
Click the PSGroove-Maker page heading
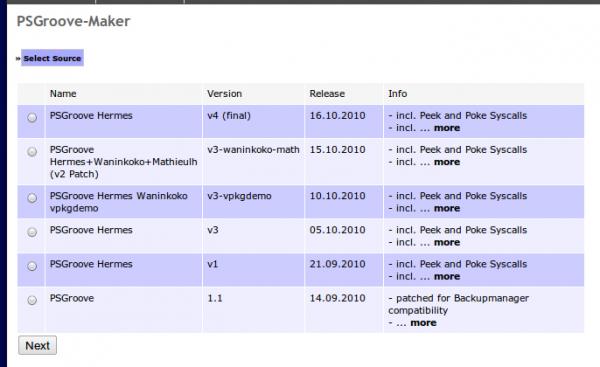73,21
